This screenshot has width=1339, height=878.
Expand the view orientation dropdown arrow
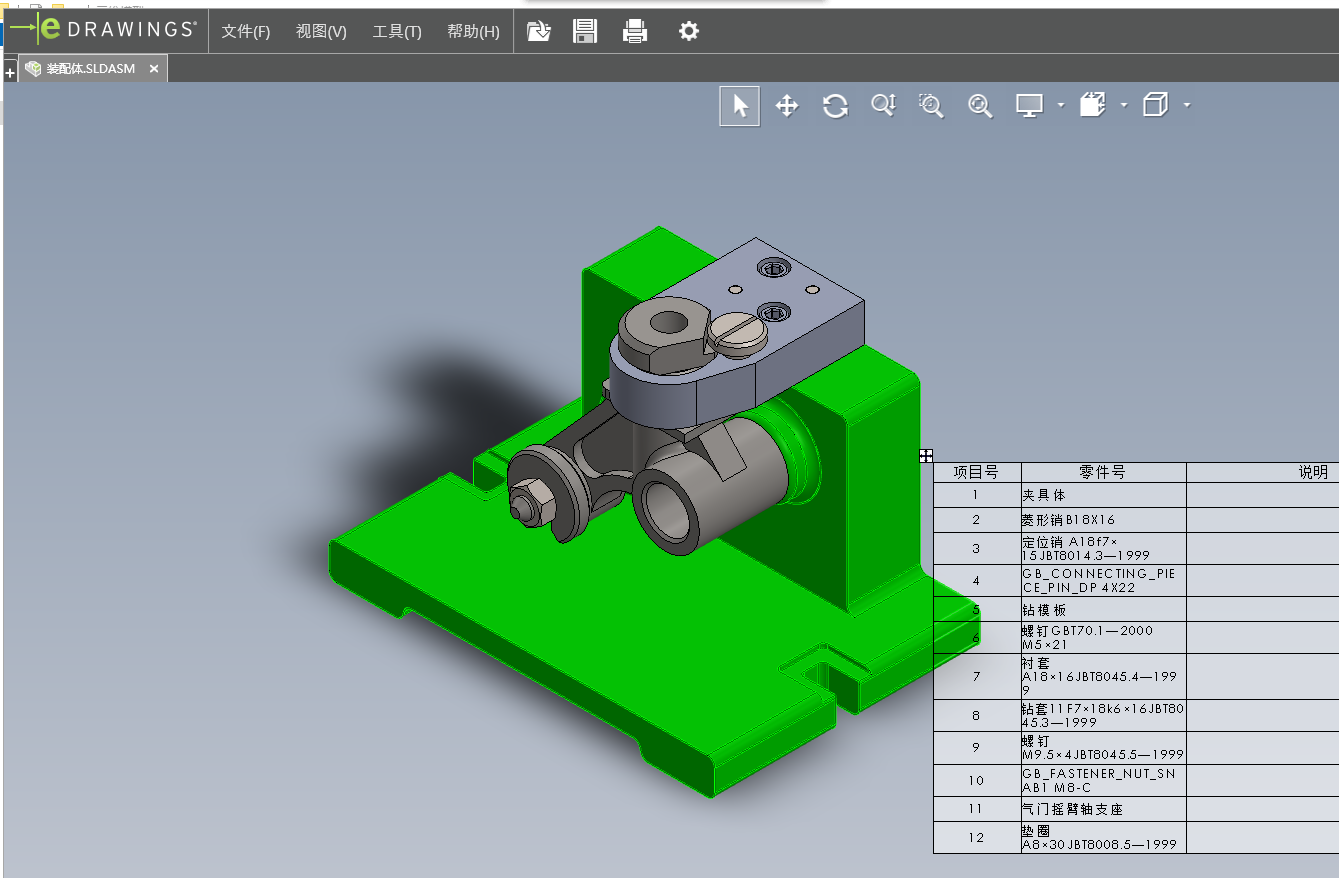click(x=1124, y=105)
